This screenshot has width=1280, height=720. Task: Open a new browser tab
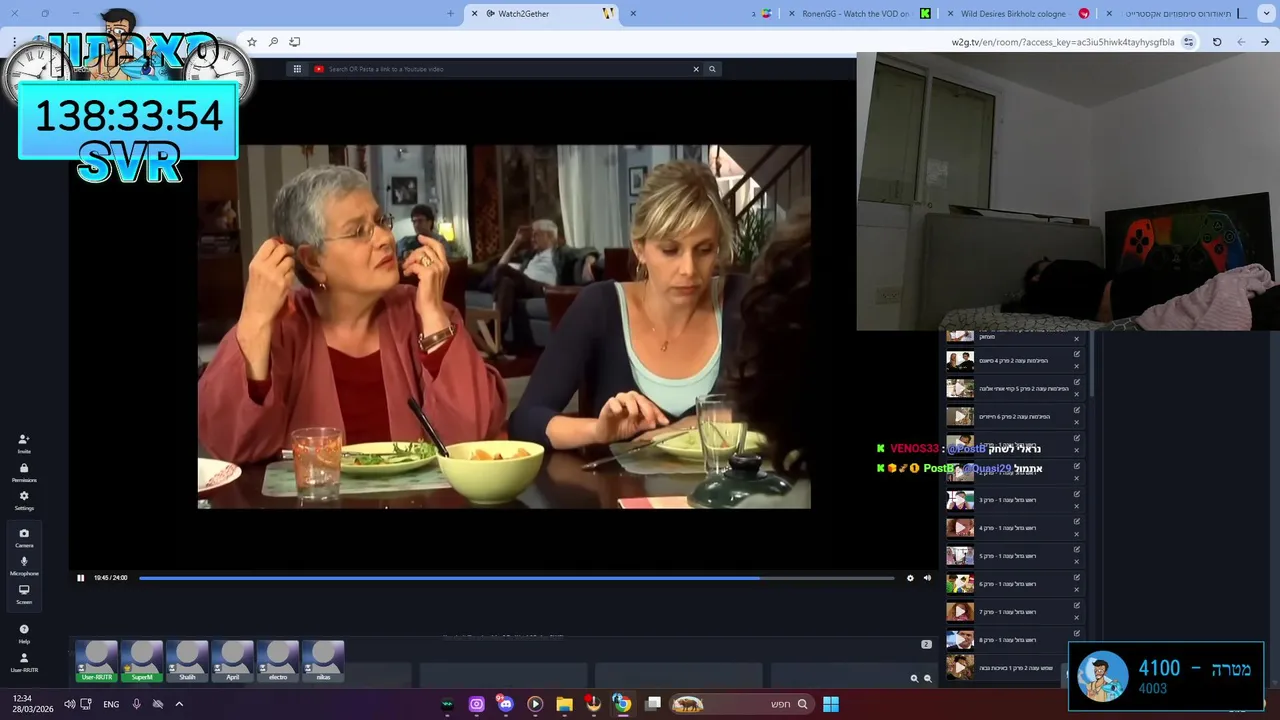pos(450,13)
